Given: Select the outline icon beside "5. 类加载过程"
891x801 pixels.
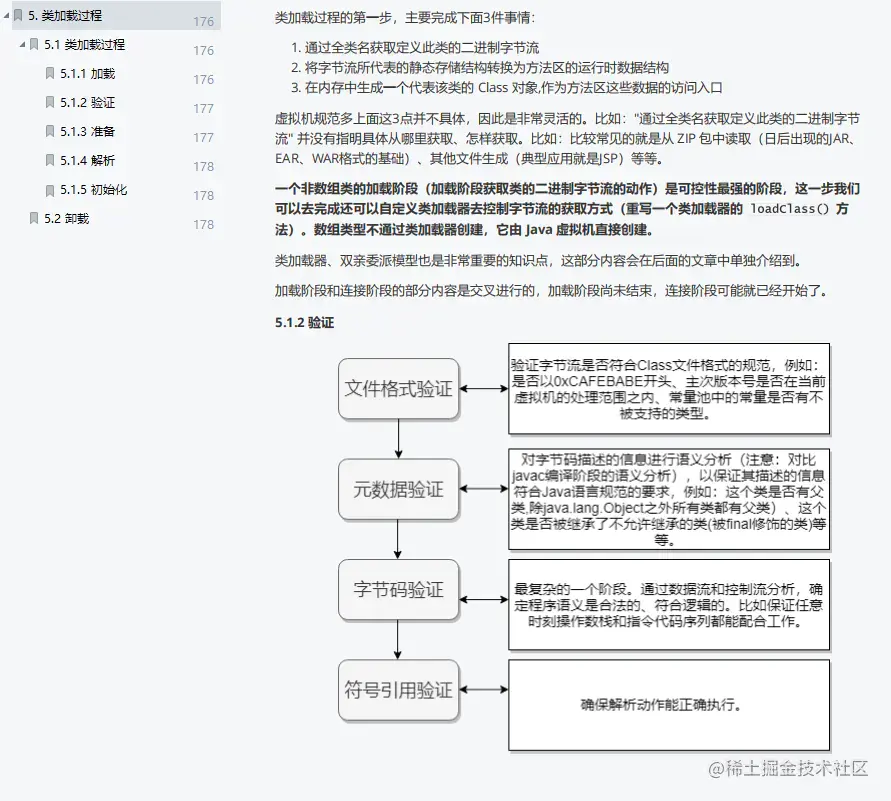Looking at the screenshot, I should (20, 16).
